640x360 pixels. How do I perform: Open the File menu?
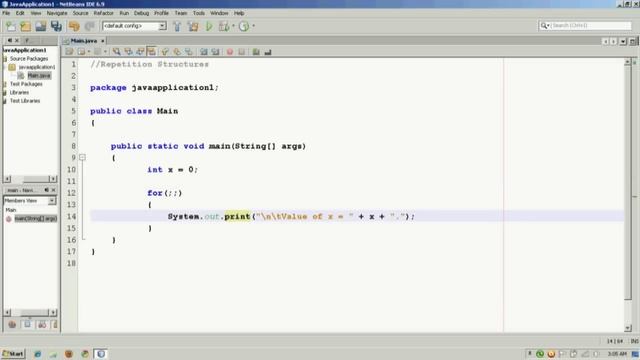(6, 13)
